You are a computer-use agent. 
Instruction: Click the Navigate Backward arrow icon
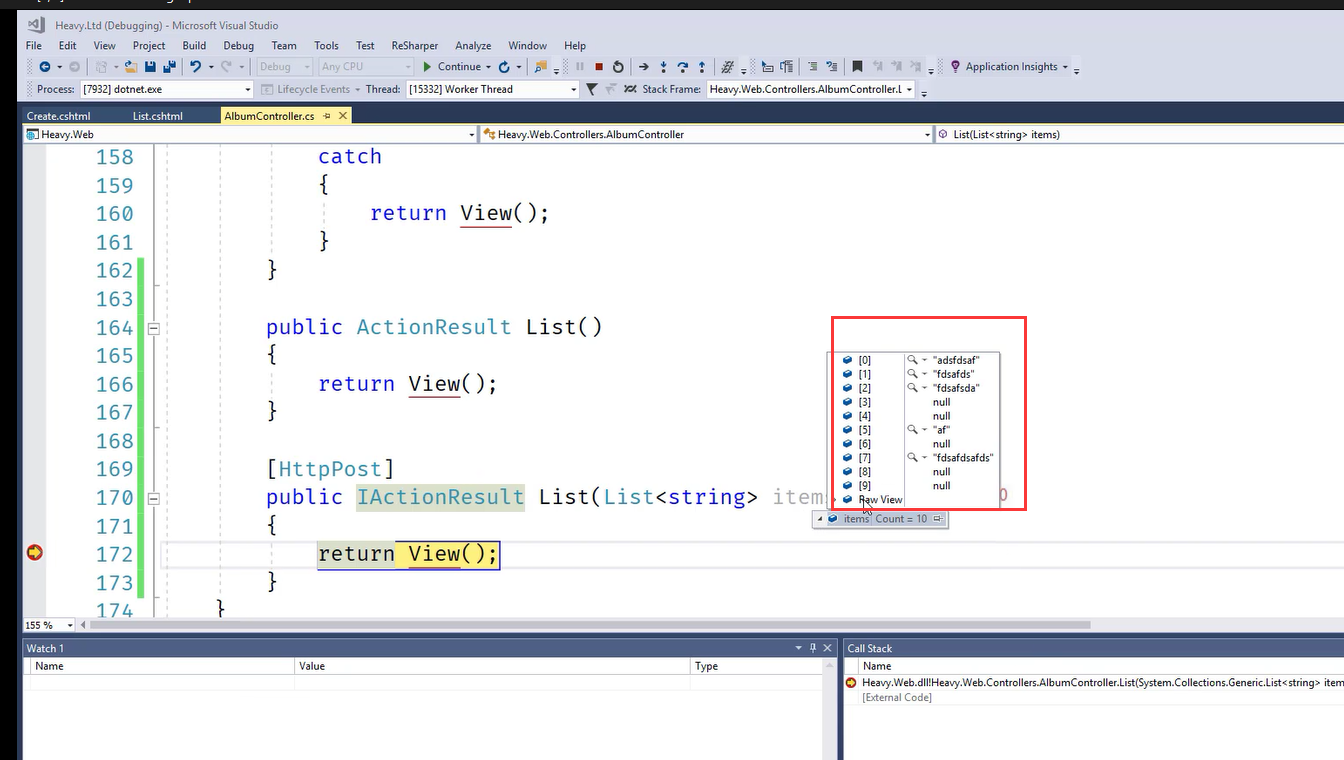(44, 67)
